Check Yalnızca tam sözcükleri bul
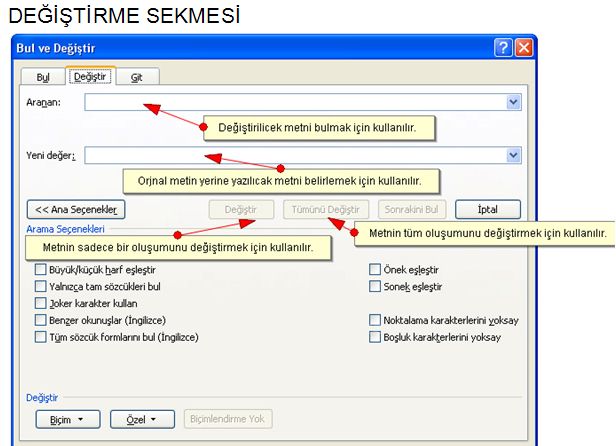616x446 pixels. click(x=40, y=286)
